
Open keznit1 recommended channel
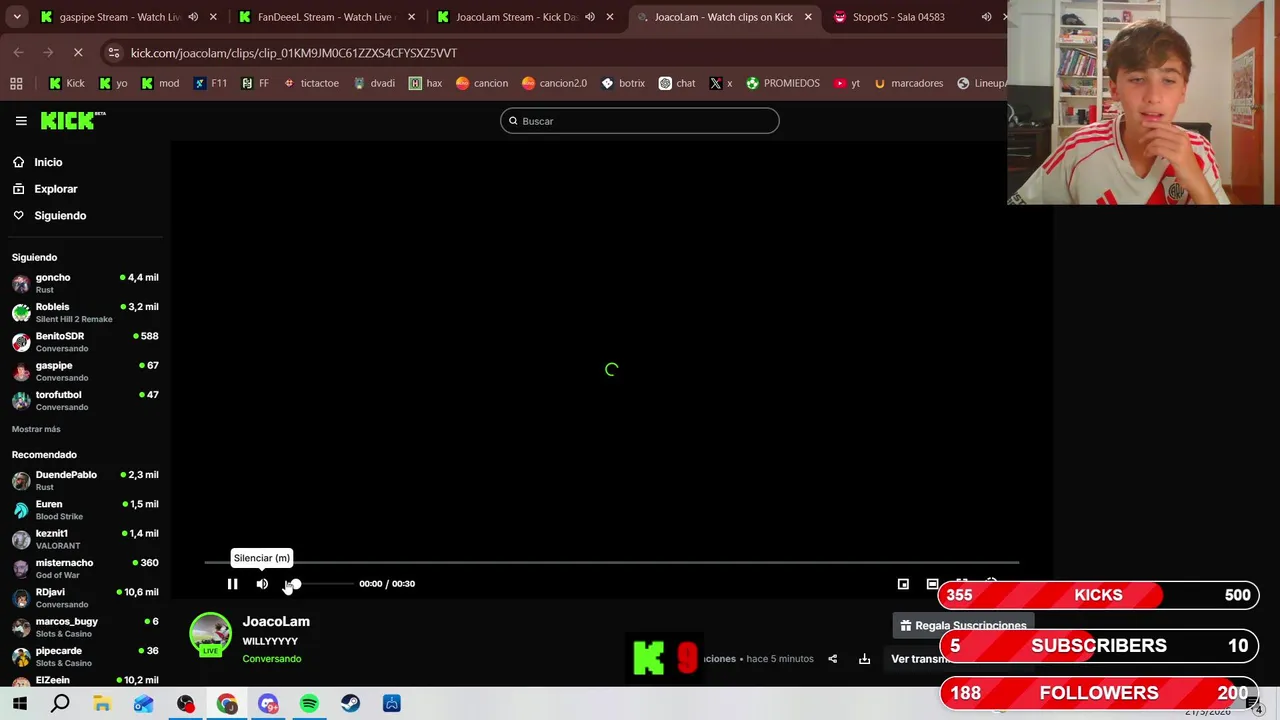(85, 539)
